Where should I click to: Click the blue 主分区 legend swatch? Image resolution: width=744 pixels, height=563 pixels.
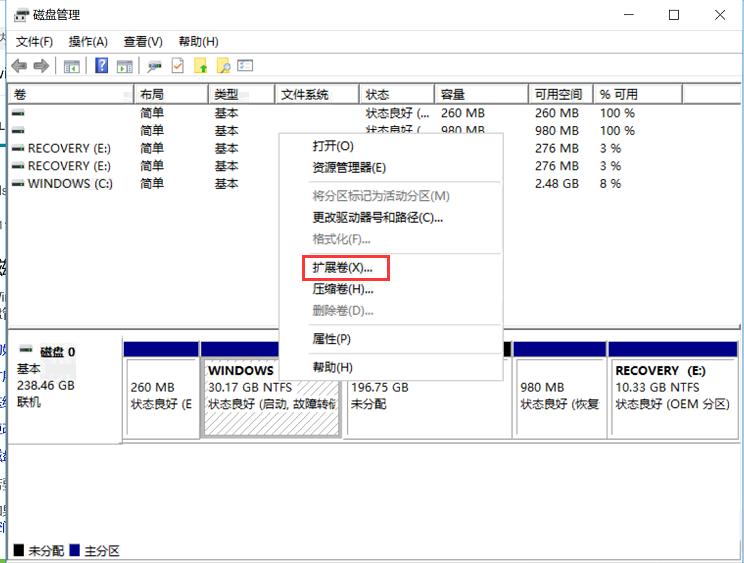tap(74, 550)
